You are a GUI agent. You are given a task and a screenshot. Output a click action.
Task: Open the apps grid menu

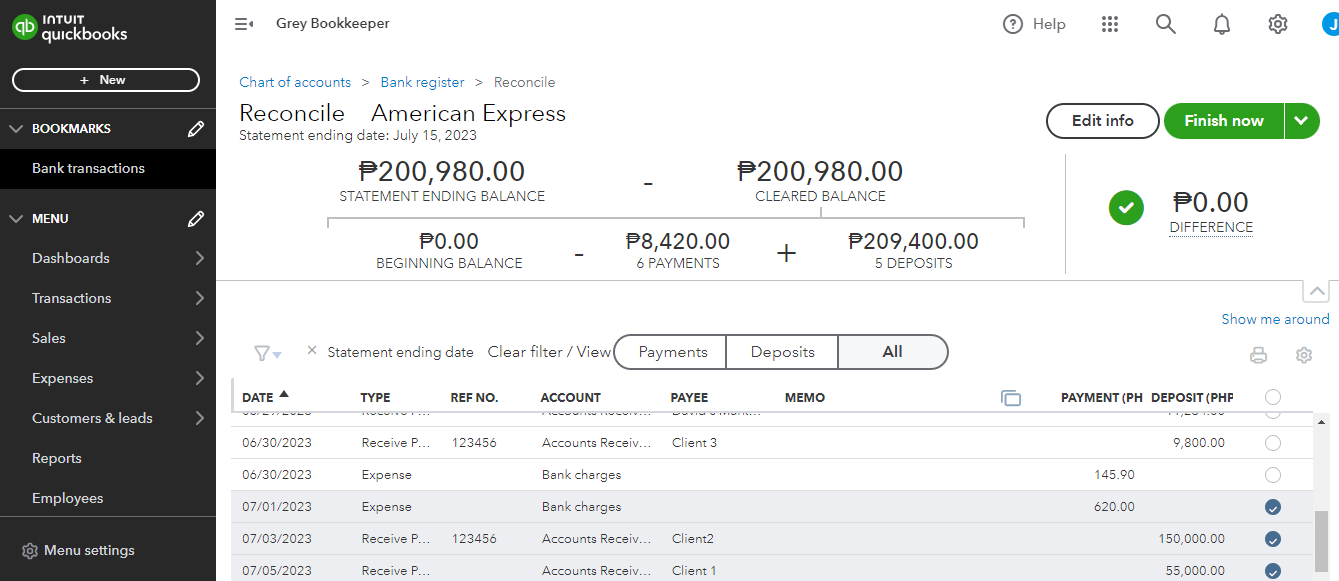pyautogui.click(x=1109, y=24)
